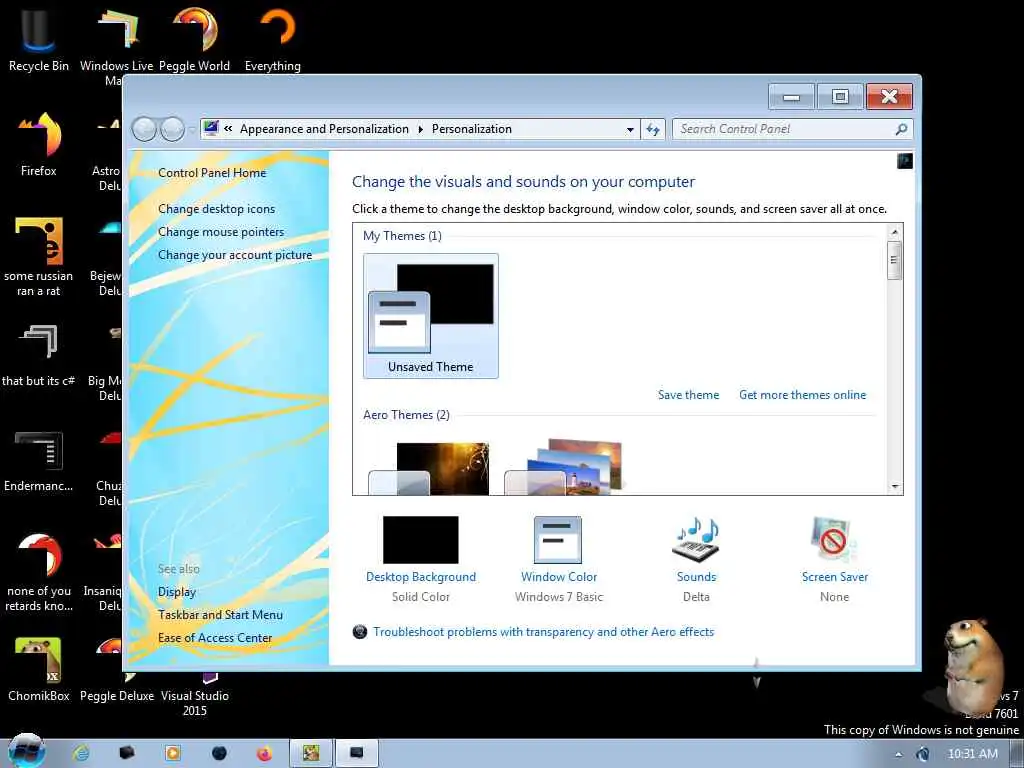This screenshot has height=768, width=1024.
Task: Click the Personalization breadcrumb
Action: (472, 129)
